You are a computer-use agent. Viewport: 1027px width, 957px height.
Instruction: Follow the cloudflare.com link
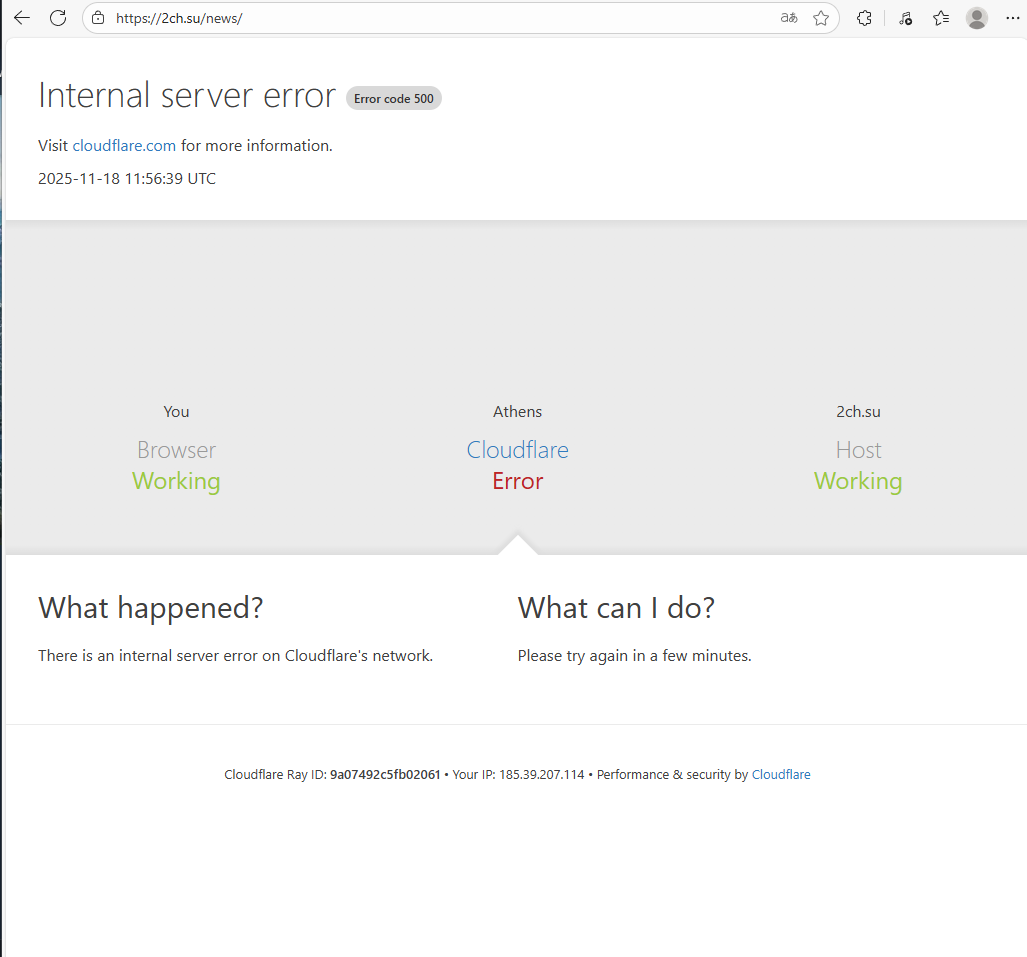point(124,145)
